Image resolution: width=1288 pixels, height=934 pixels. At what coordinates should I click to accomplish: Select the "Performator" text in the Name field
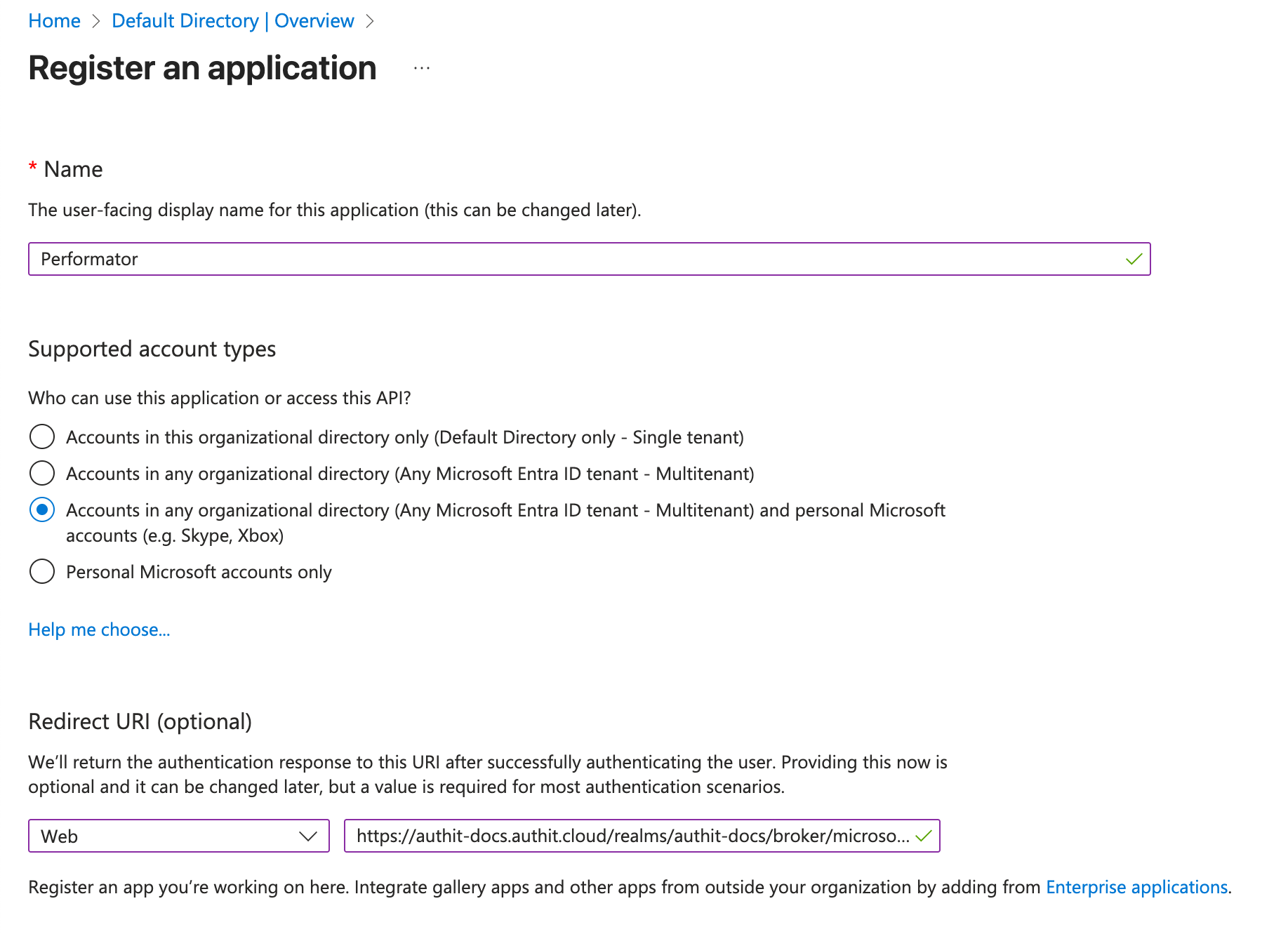point(90,259)
